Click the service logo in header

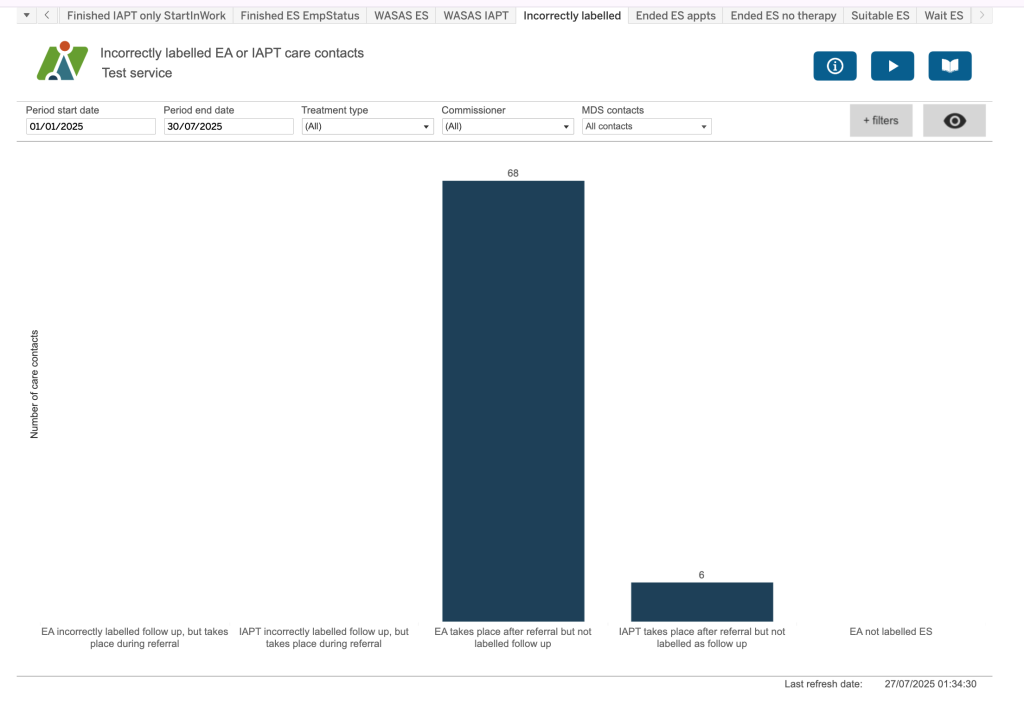(61, 62)
